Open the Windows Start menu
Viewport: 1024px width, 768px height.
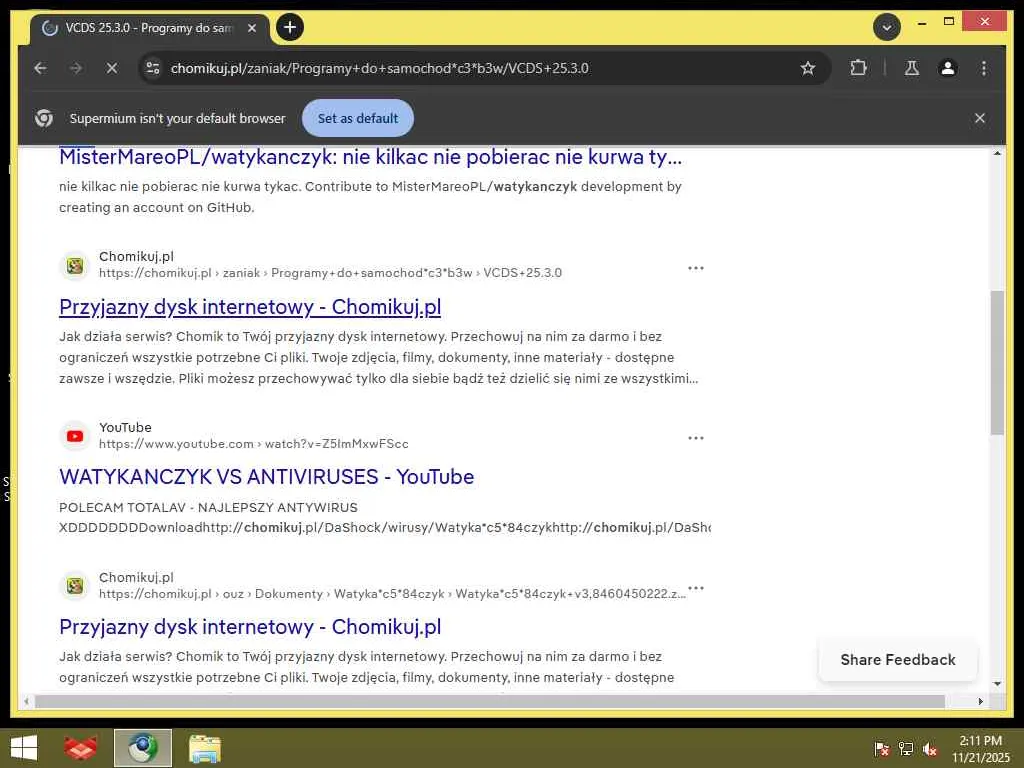[x=24, y=748]
